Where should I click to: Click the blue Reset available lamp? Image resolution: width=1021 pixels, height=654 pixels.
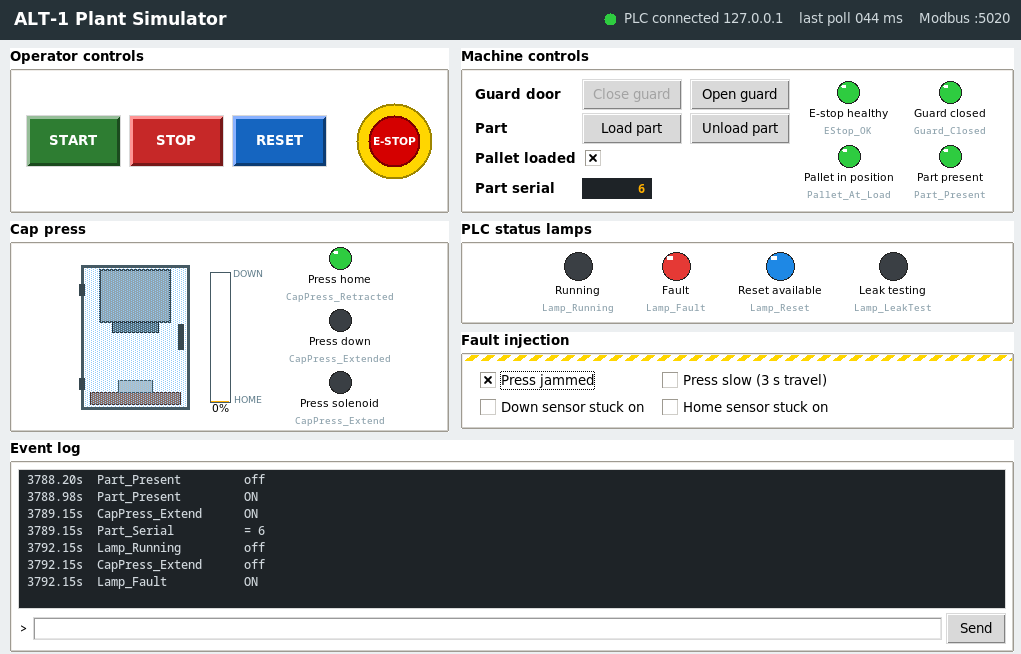tap(780, 266)
